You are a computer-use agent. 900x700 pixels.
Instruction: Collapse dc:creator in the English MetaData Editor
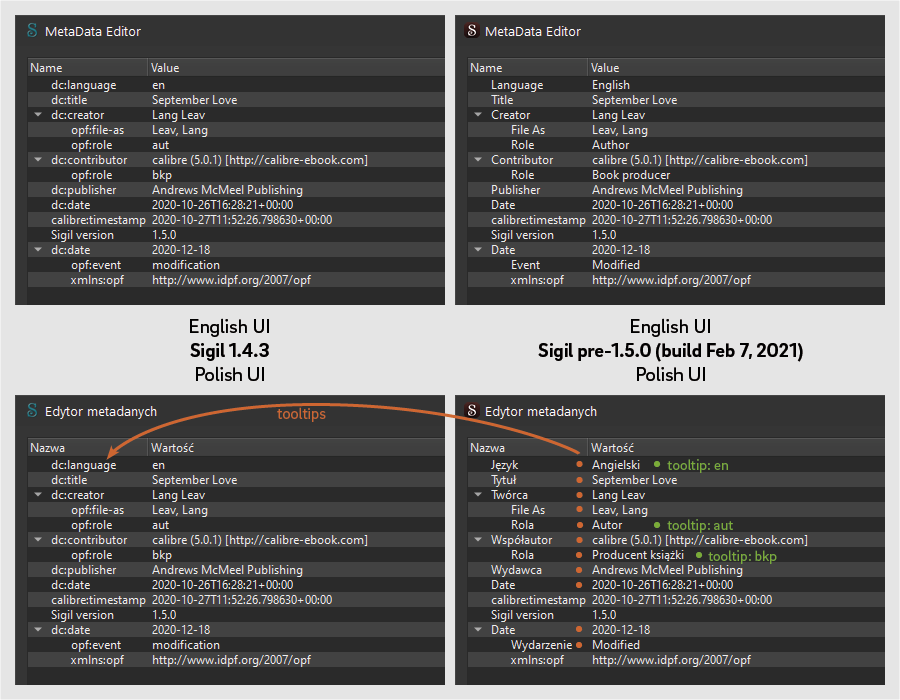pyautogui.click(x=38, y=115)
